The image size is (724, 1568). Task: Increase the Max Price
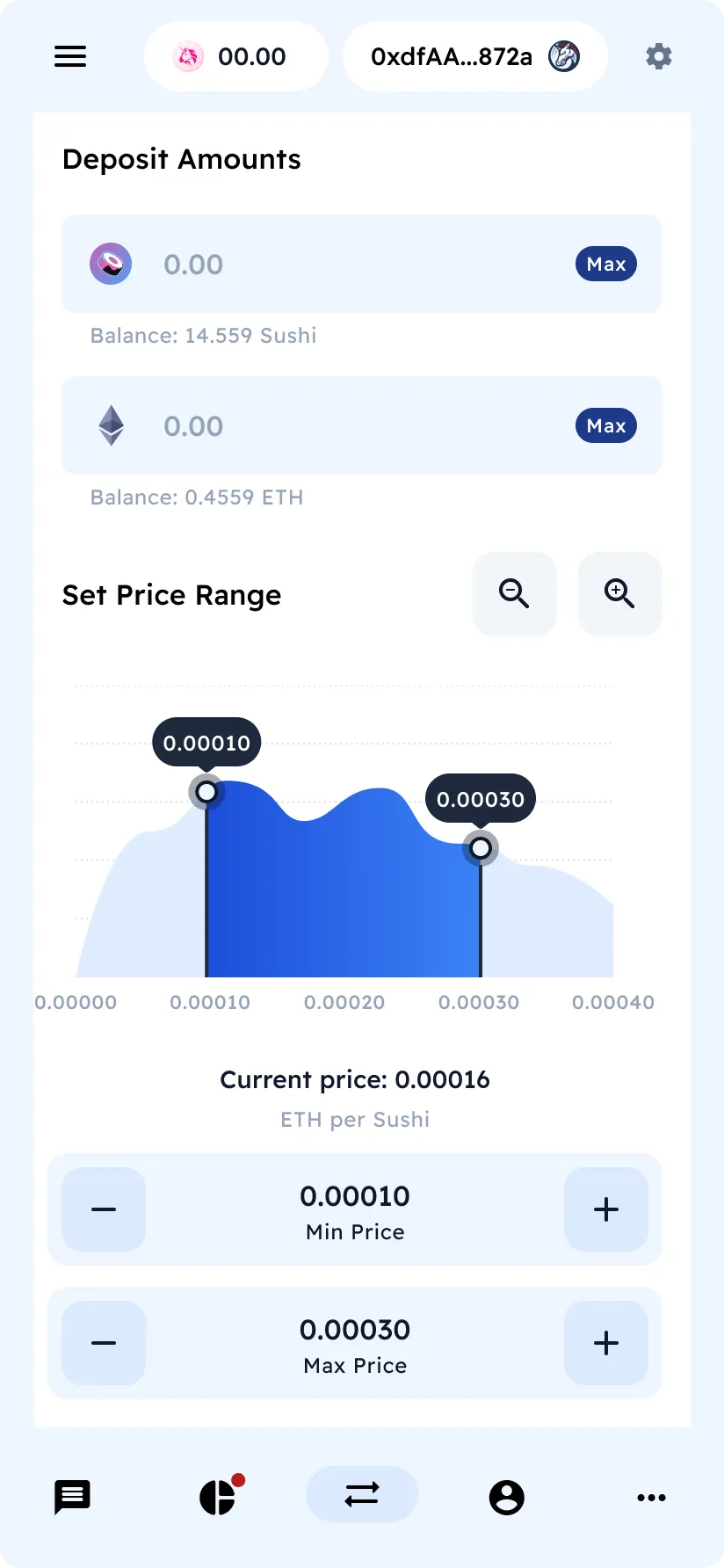(x=606, y=1343)
